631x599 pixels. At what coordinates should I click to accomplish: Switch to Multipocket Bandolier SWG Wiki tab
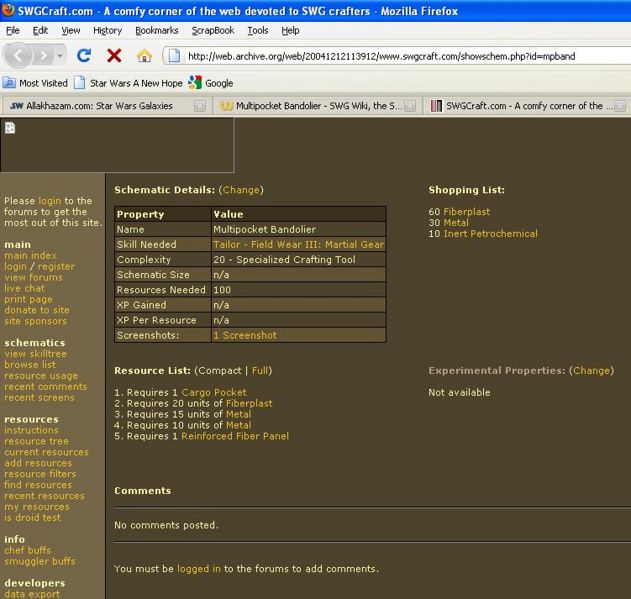point(312,105)
